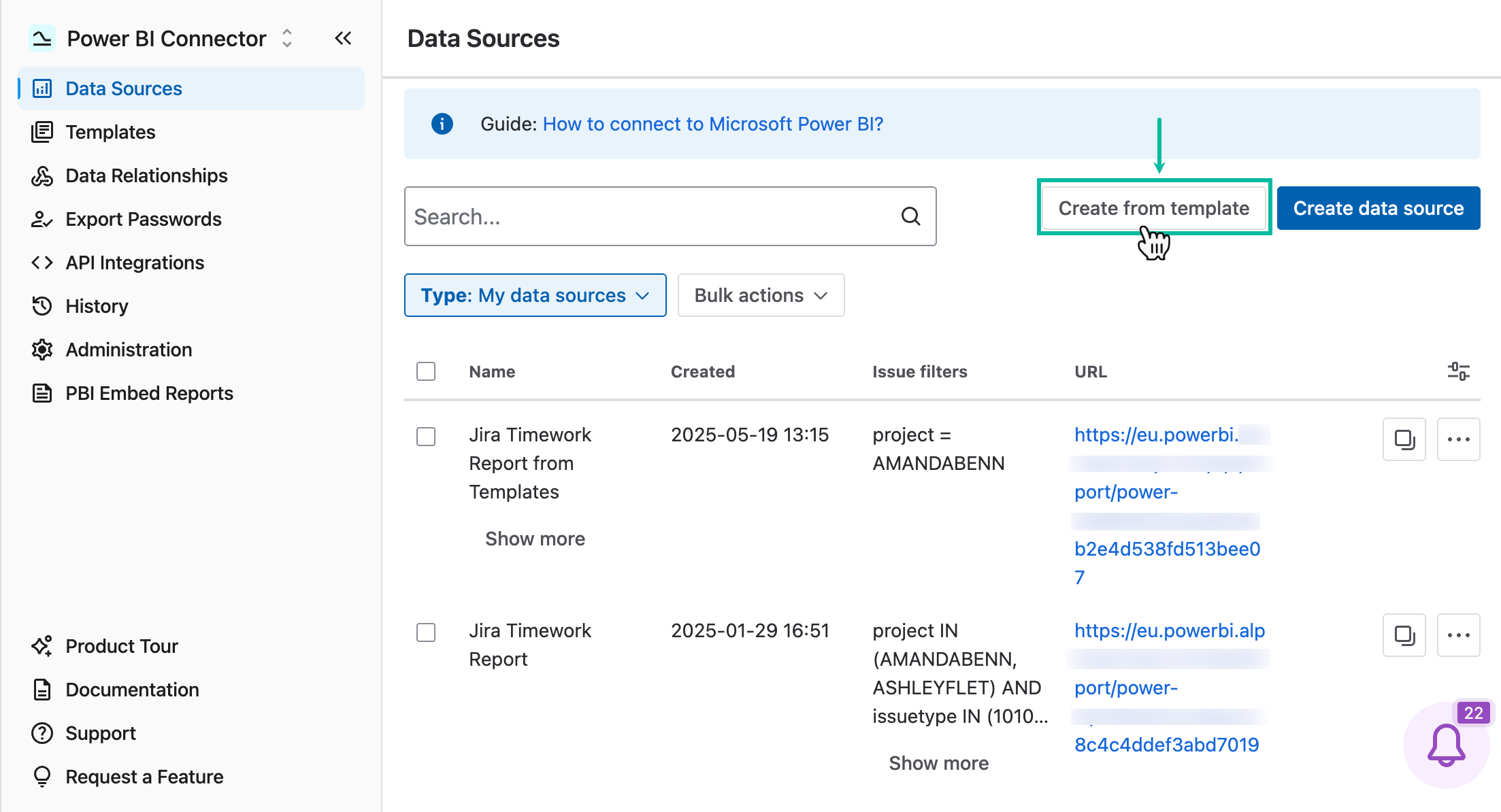1501x812 pixels.
Task: Open the How to connect to Microsoft Power BI guide
Action: click(x=713, y=124)
